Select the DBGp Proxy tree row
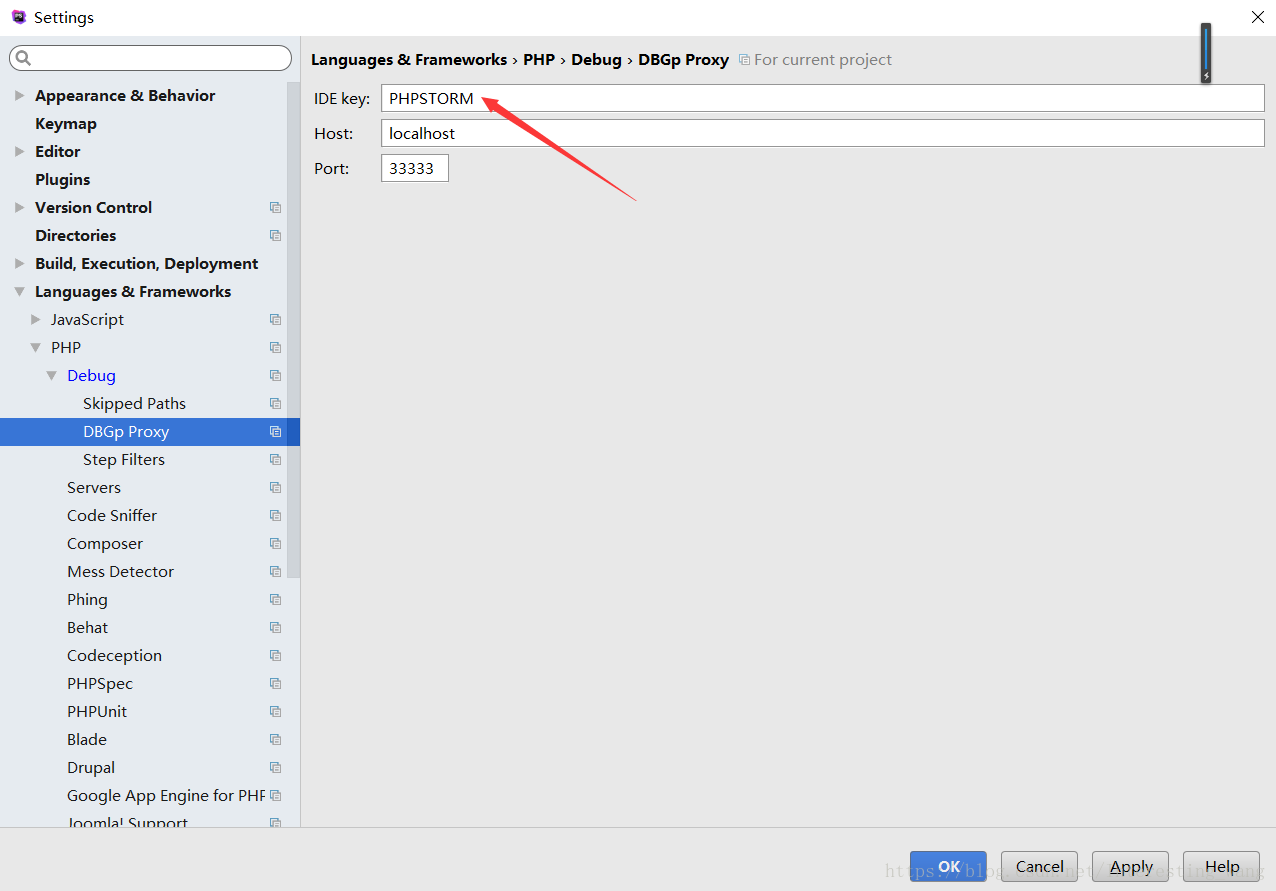Image resolution: width=1276 pixels, height=891 pixels. pyautogui.click(x=150, y=432)
